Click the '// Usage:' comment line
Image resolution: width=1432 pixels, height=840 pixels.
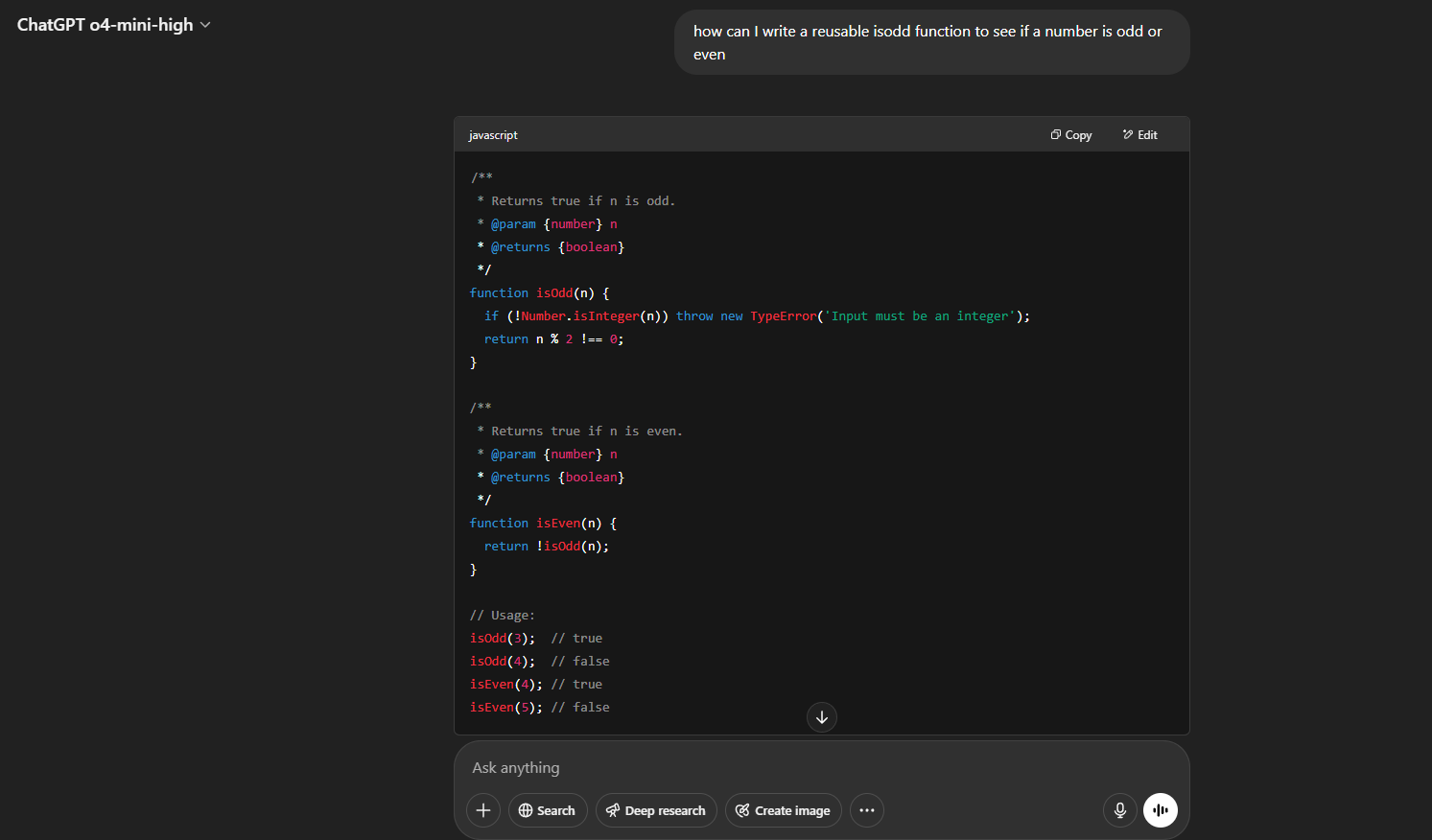[x=503, y=616]
